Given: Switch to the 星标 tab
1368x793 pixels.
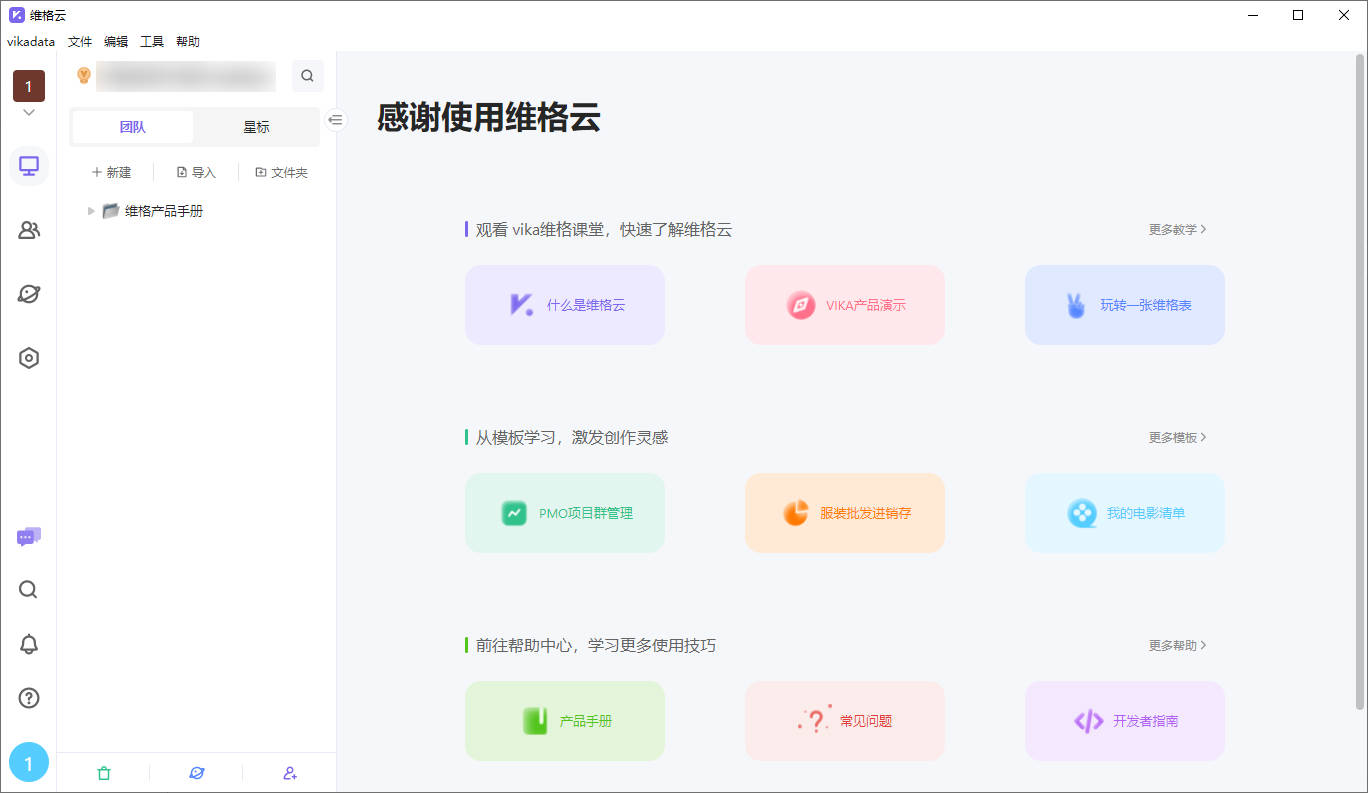Looking at the screenshot, I should click(x=256, y=127).
